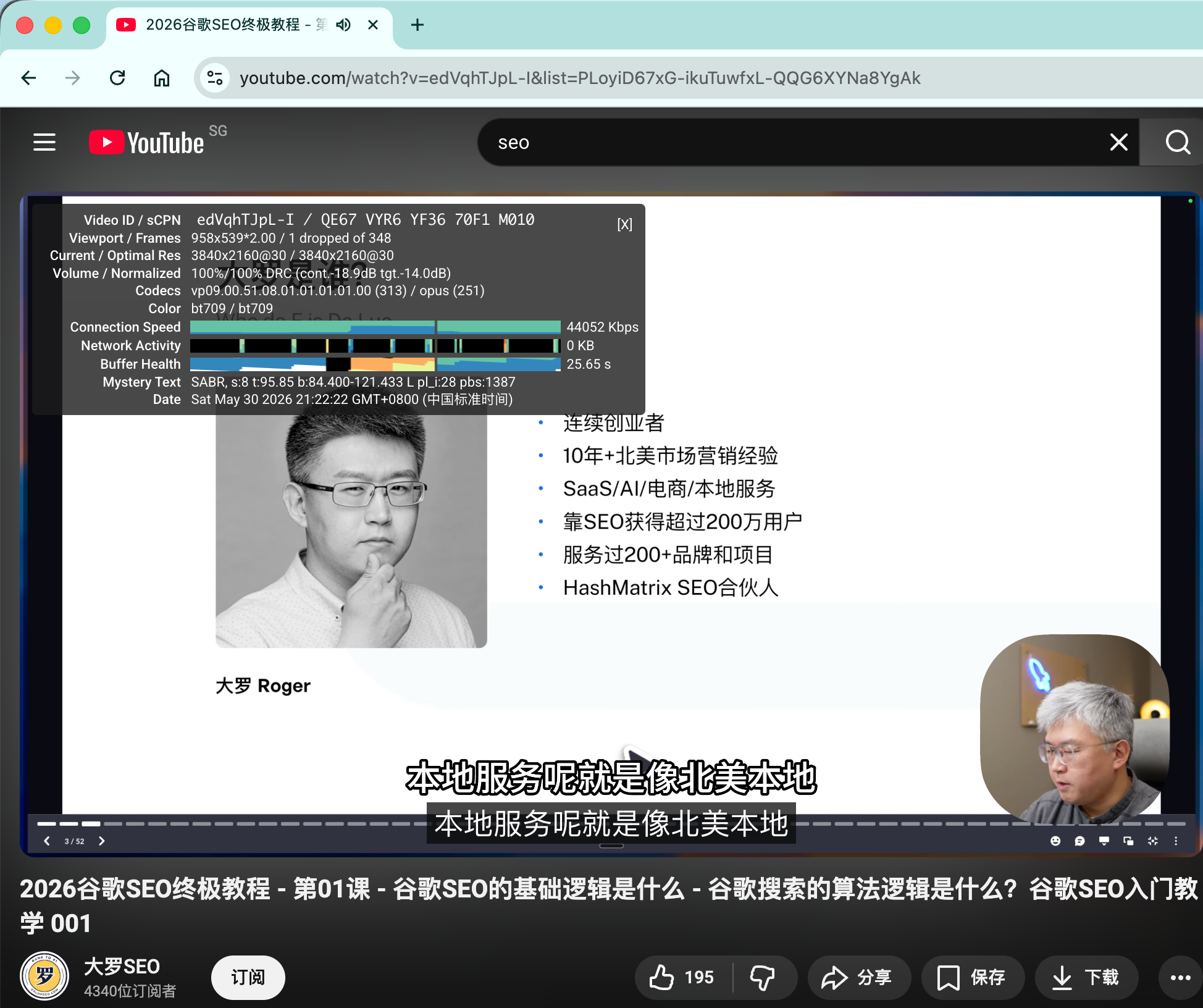The width and height of the screenshot is (1203, 1008).
Task: Click the Video ID edVqhTJpL-I value
Action: (245, 220)
